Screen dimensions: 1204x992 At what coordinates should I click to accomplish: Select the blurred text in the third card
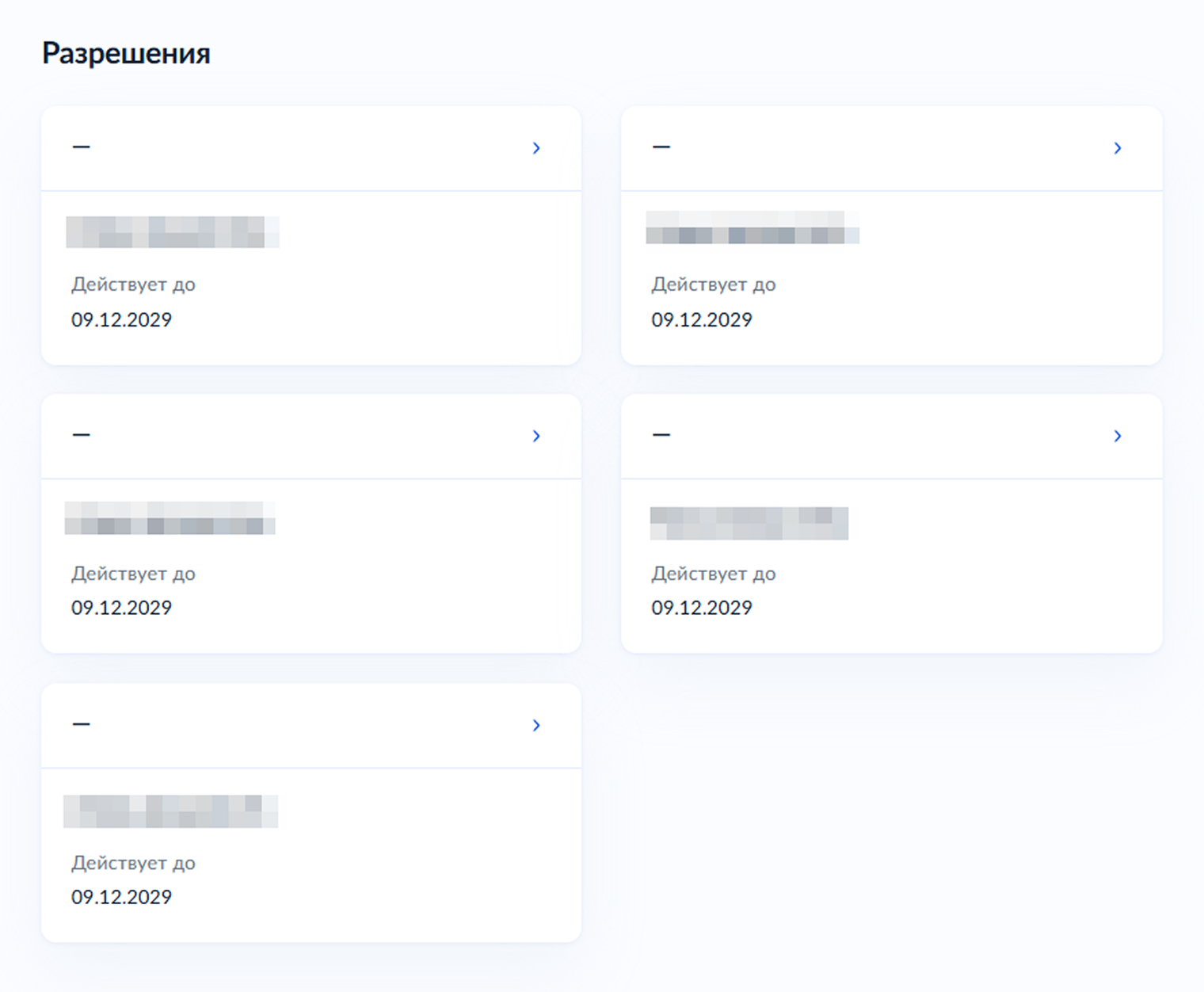pyautogui.click(x=170, y=518)
